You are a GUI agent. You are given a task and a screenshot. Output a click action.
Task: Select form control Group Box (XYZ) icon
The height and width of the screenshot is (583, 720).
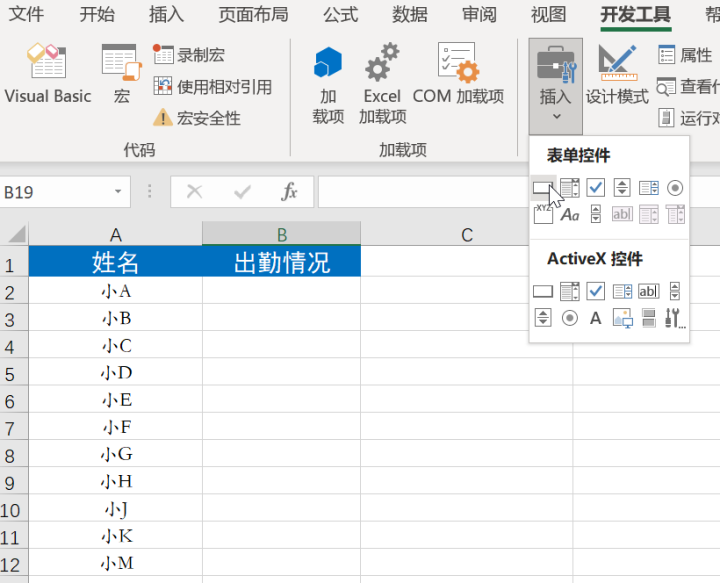coord(543,214)
